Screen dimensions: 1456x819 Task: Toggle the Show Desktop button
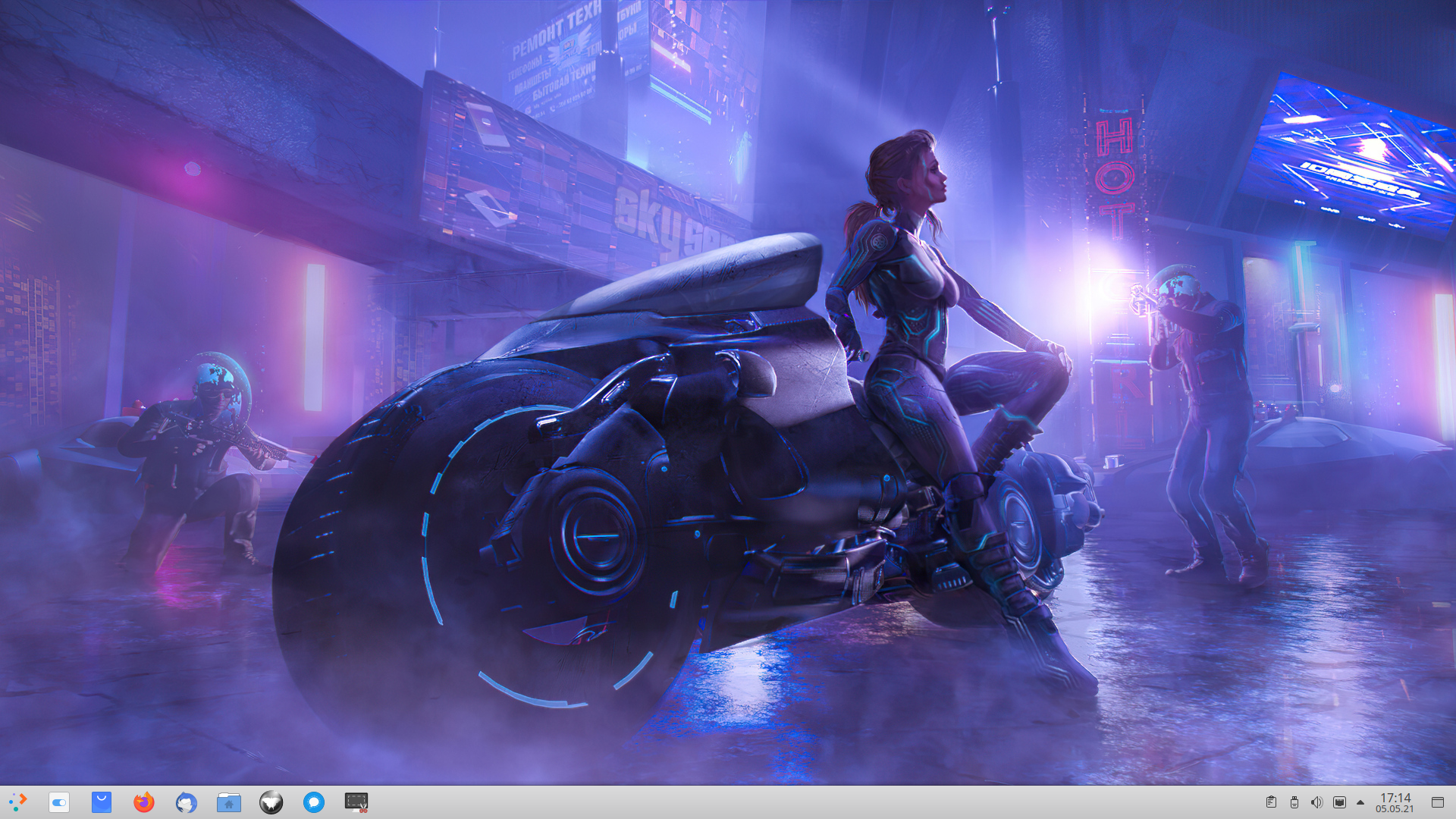[1437, 802]
